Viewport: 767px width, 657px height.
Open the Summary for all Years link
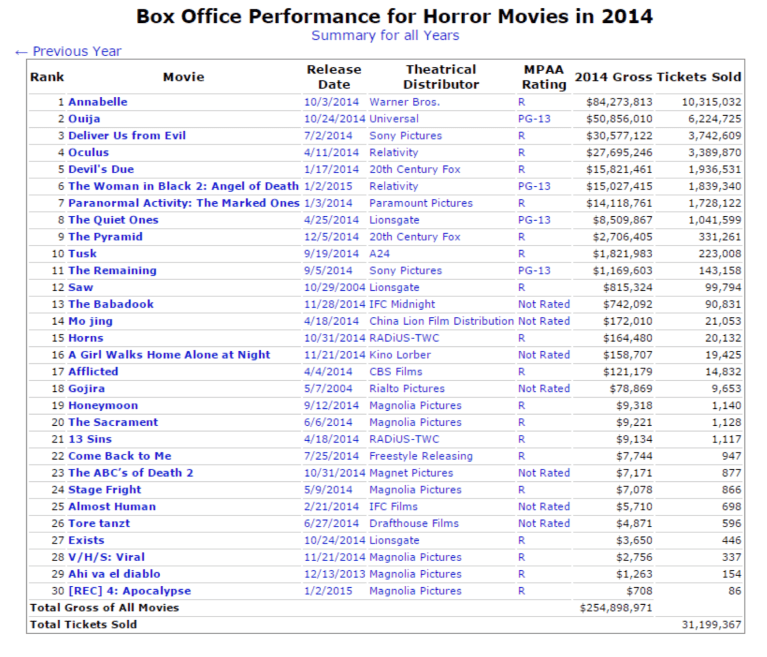click(x=385, y=35)
